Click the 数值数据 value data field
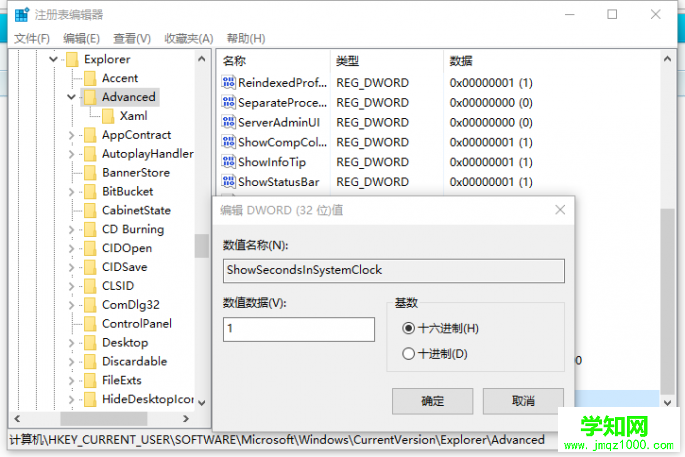Screen dimensions: 685x457 click(299, 329)
